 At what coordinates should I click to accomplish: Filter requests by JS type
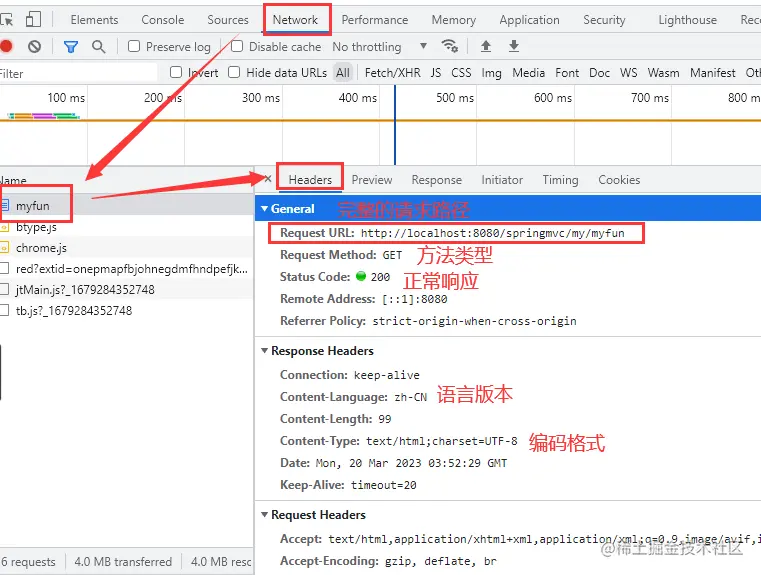coord(436,73)
